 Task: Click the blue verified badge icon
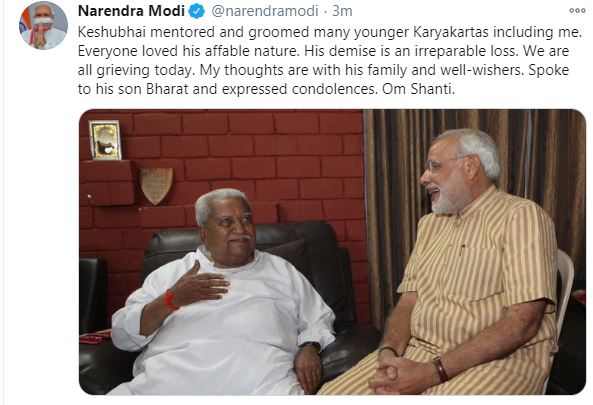(x=197, y=11)
